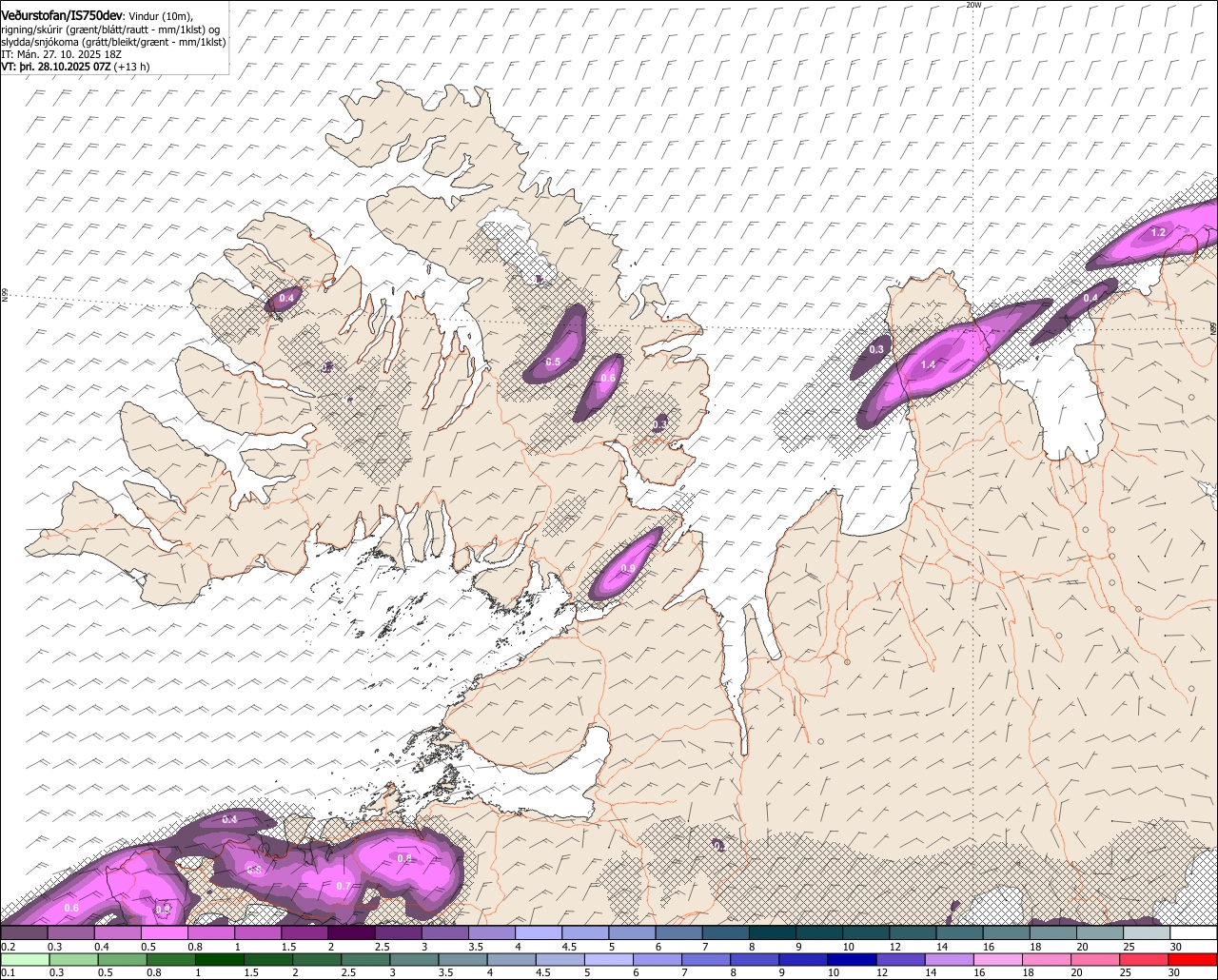This screenshot has height=980, width=1218.
Task: Click the 0.4 label beside the 1.2 band
Action: (x=1090, y=298)
